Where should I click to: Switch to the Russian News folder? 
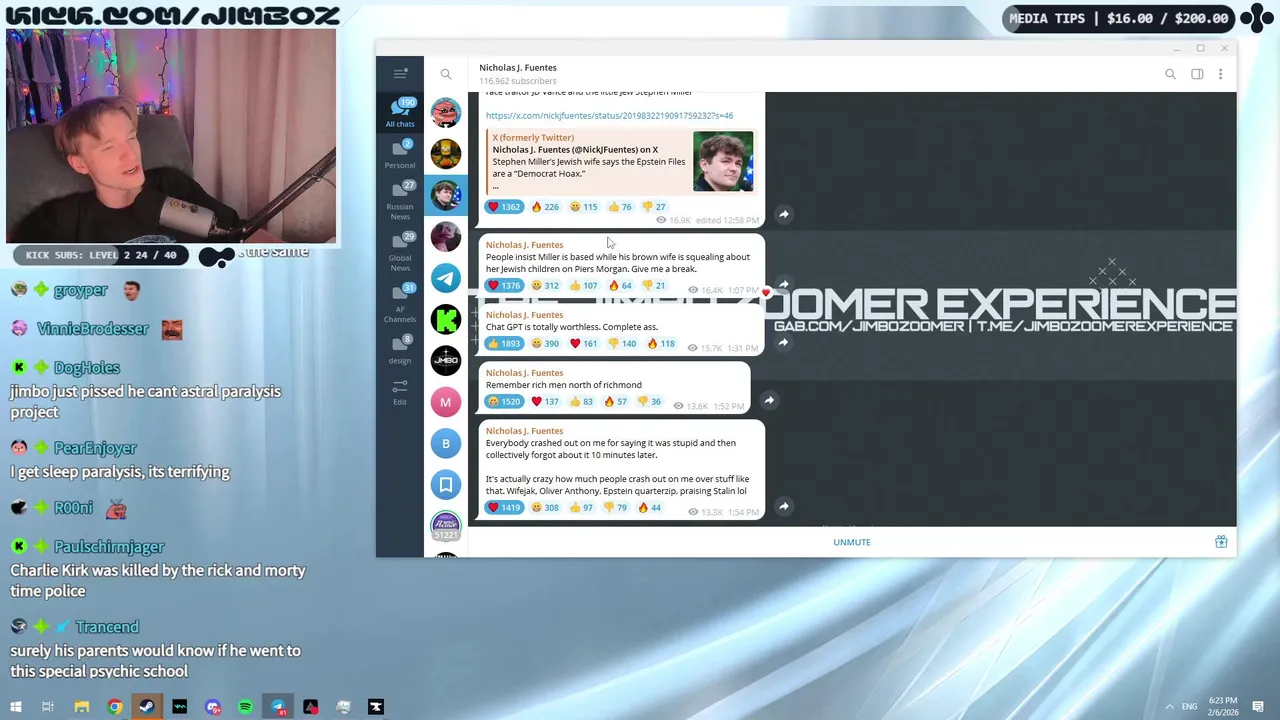400,200
